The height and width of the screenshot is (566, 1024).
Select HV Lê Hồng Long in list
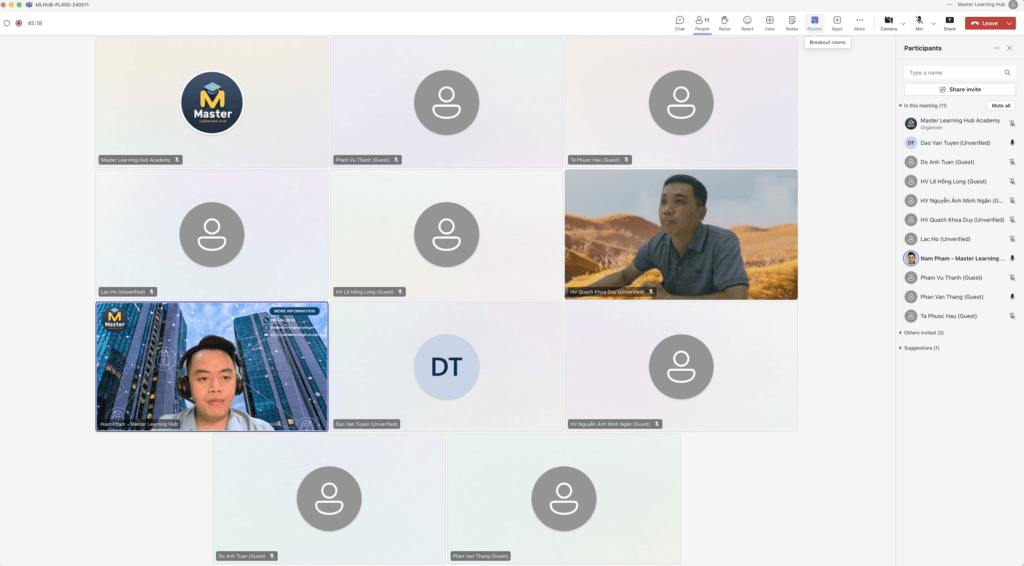[959, 181]
